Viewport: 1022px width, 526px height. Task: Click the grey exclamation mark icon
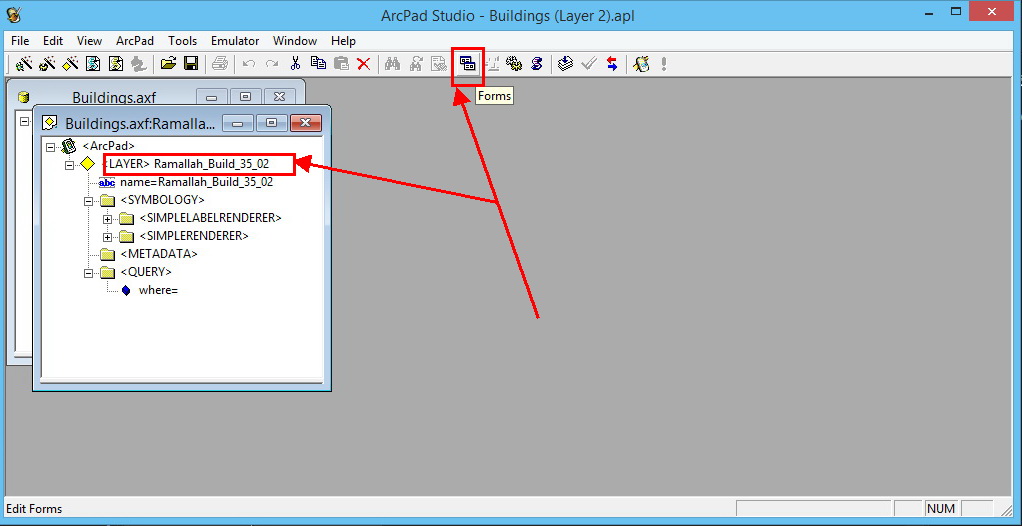click(x=664, y=63)
